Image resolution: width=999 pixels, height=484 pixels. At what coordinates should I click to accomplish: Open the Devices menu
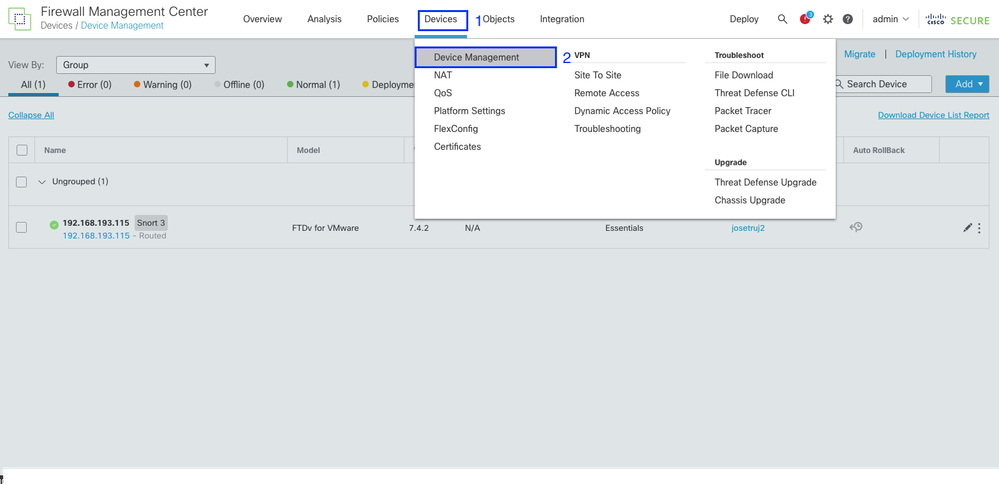click(x=441, y=19)
